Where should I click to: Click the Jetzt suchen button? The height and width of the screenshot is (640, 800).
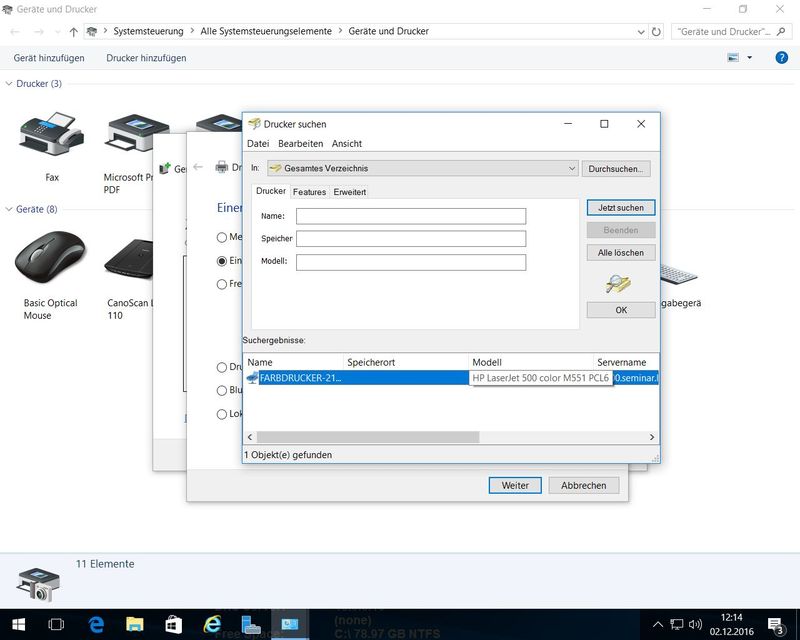[x=621, y=208]
